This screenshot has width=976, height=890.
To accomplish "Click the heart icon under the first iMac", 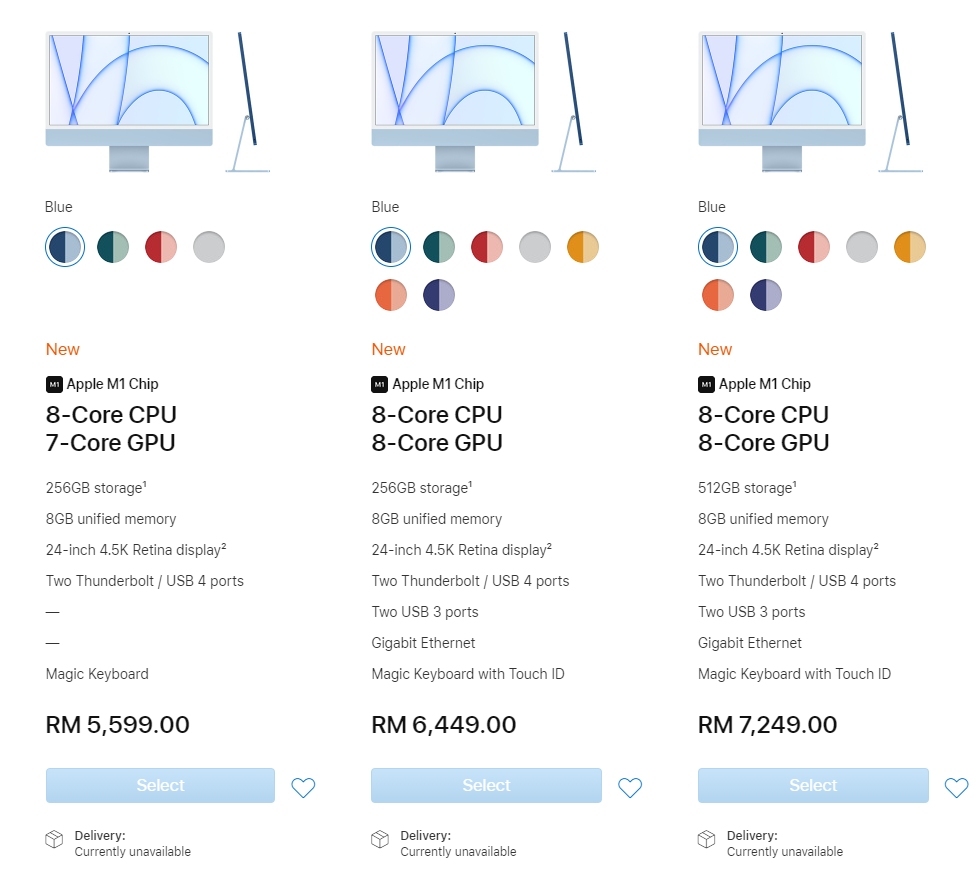I will 303,786.
